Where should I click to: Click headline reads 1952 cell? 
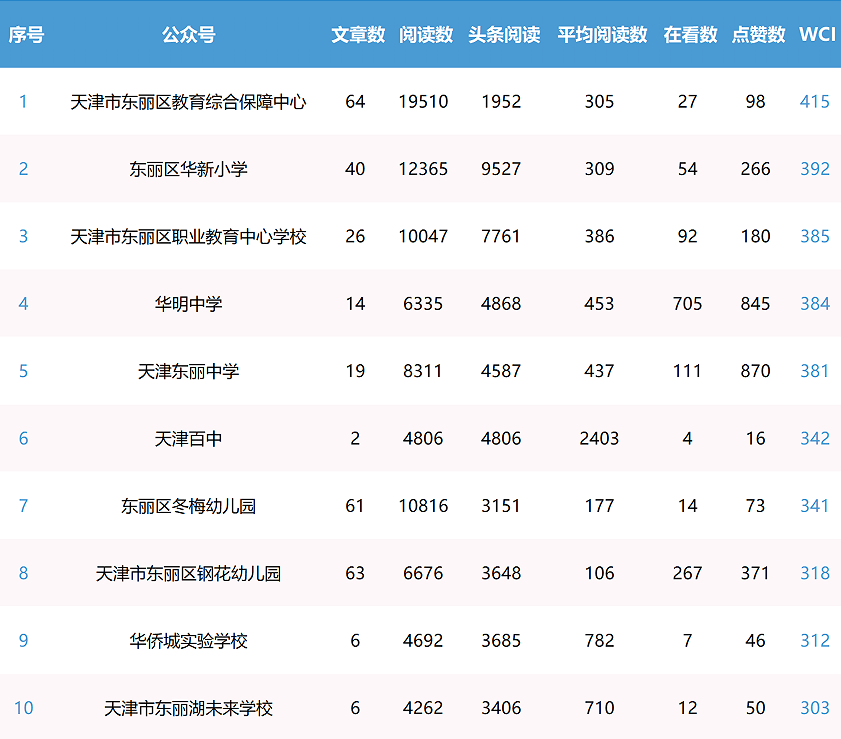(x=501, y=101)
